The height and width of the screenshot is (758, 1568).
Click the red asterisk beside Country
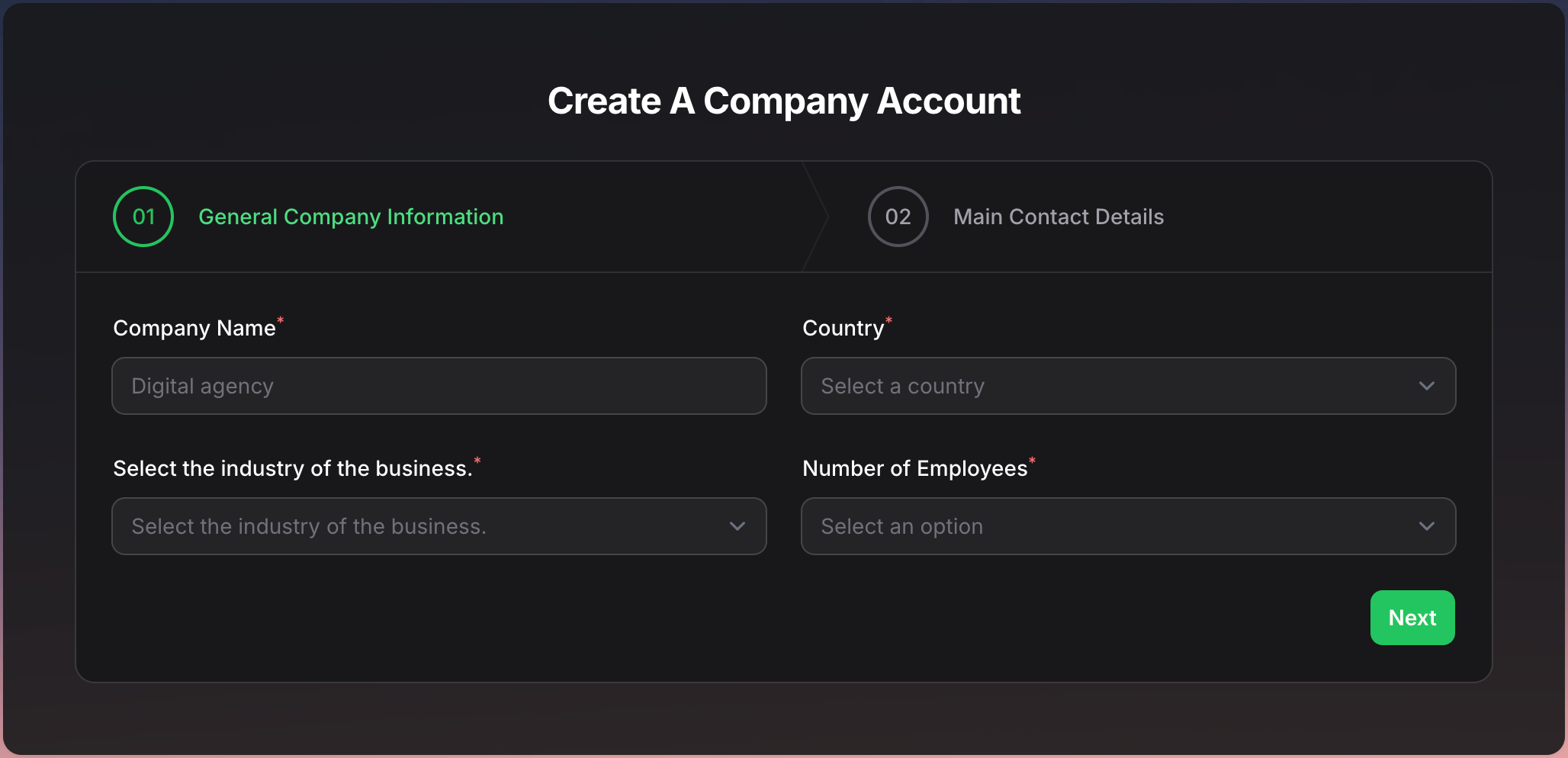pos(889,320)
